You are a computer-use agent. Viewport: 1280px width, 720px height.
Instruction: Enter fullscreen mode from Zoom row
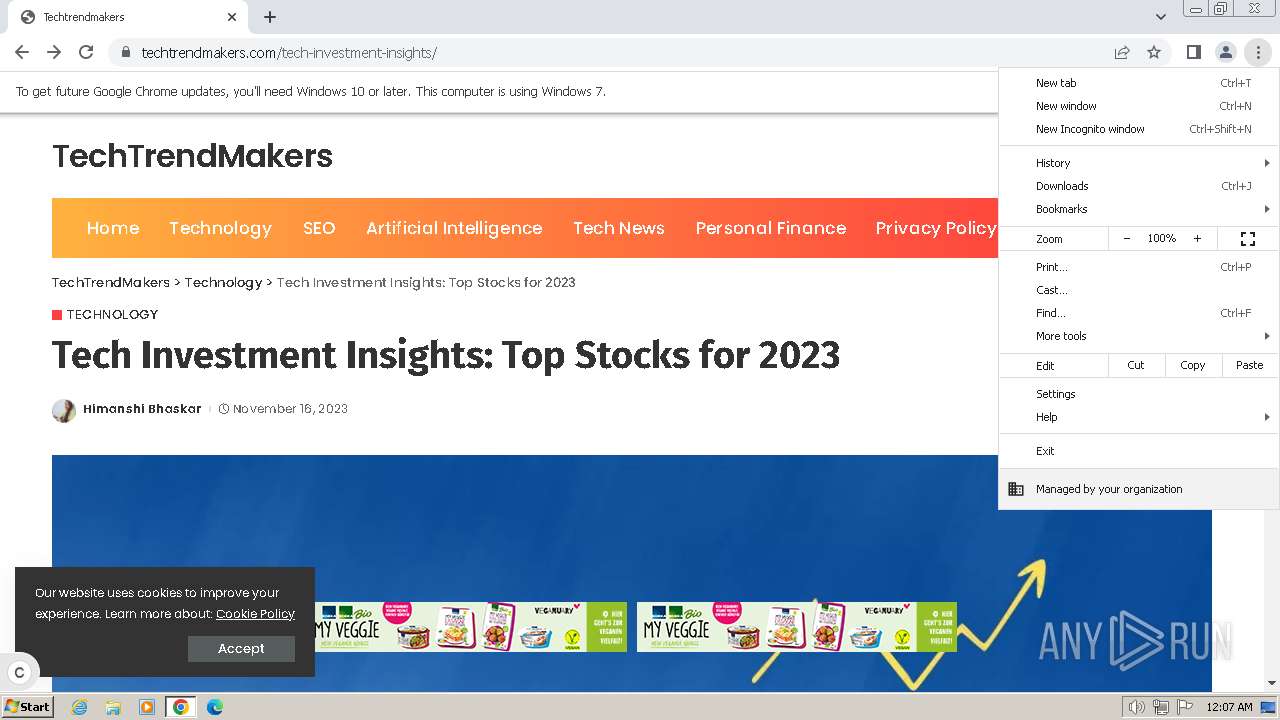(1247, 238)
